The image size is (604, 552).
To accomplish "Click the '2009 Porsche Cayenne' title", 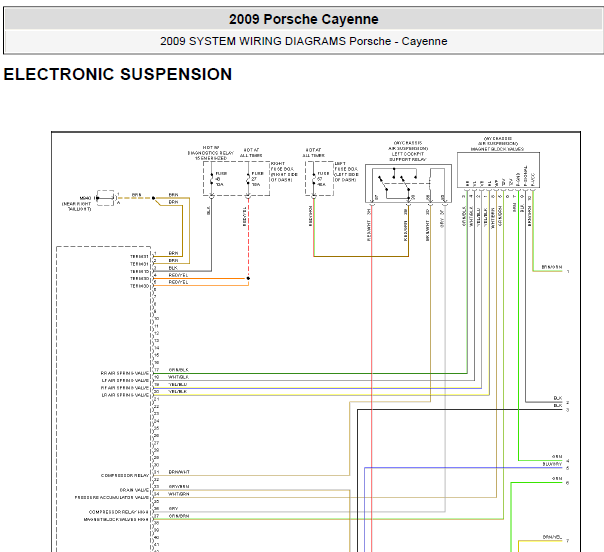I will (304, 19).
